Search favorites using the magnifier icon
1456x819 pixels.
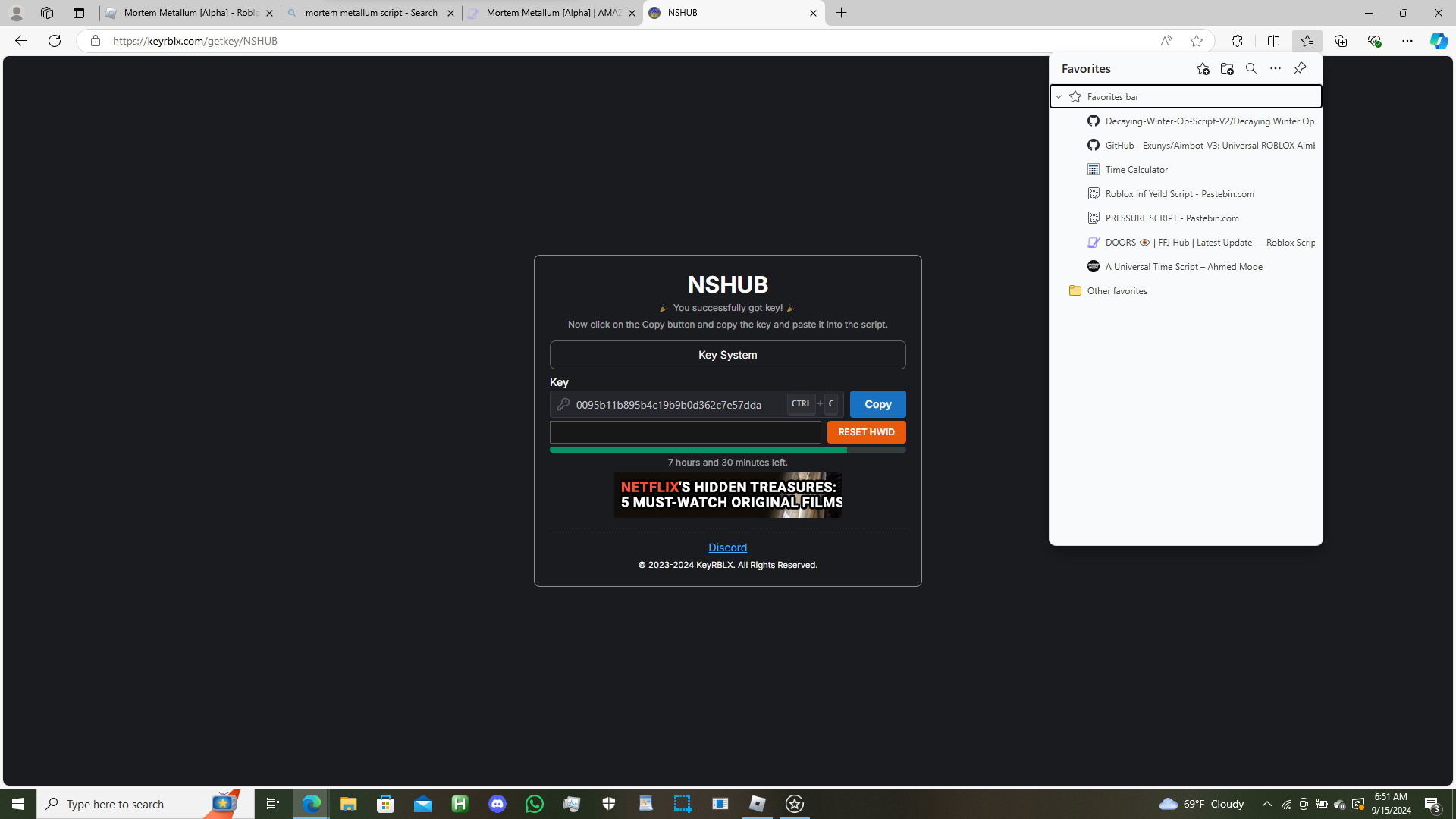[x=1251, y=69]
